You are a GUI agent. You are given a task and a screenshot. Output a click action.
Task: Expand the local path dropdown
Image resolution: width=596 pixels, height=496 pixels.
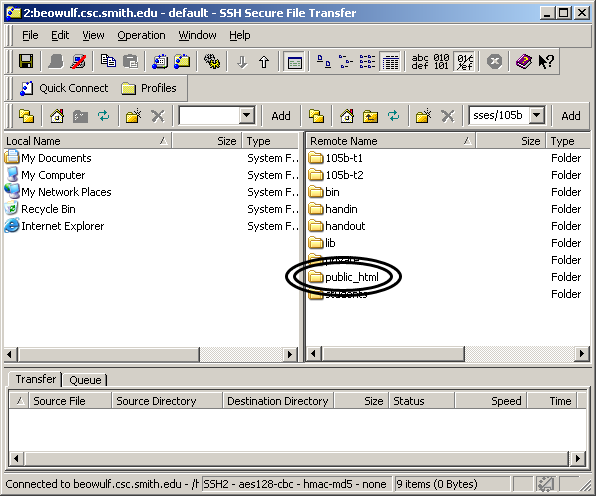coord(247,116)
